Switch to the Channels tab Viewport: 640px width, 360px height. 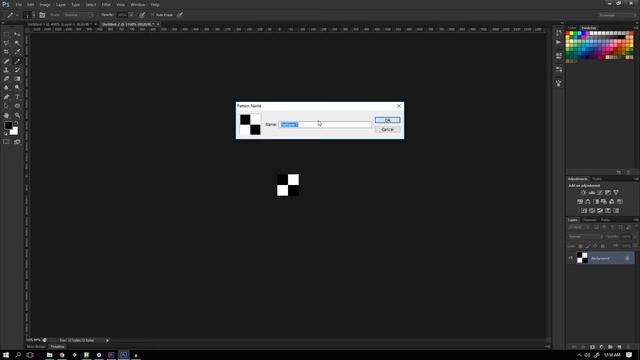(x=589, y=220)
